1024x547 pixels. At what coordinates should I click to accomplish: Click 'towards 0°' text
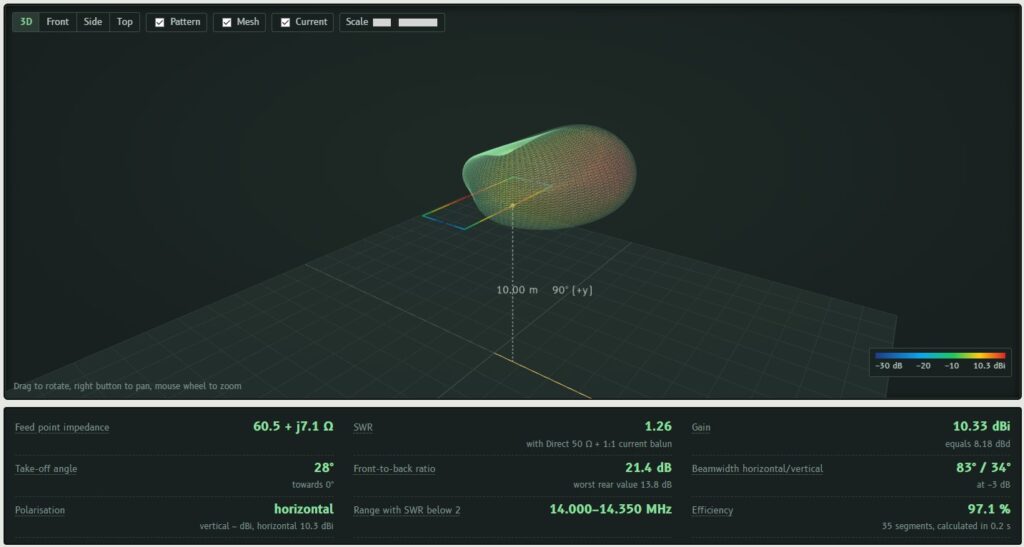coord(313,485)
